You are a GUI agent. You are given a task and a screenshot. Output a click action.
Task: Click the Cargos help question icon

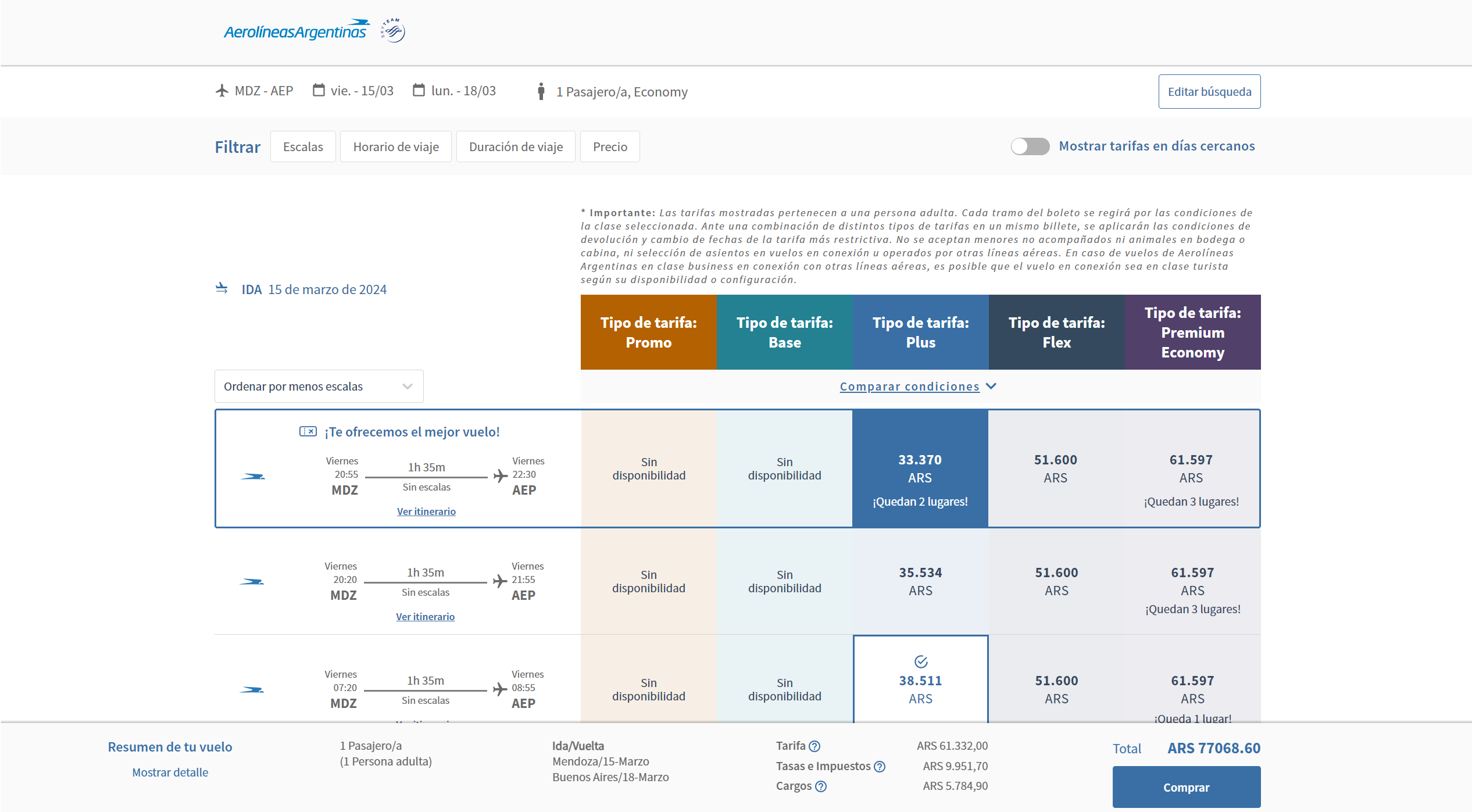[x=821, y=786]
